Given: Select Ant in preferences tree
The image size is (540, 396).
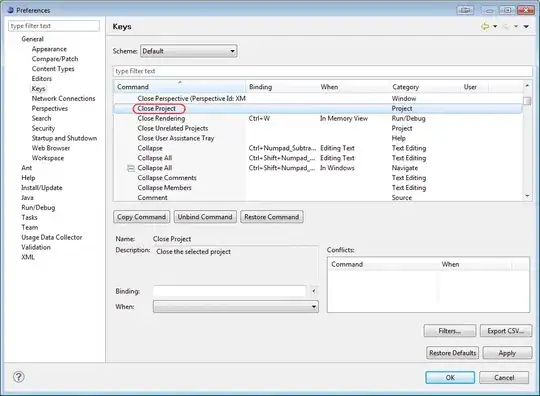Looking at the screenshot, I should pos(27,168).
